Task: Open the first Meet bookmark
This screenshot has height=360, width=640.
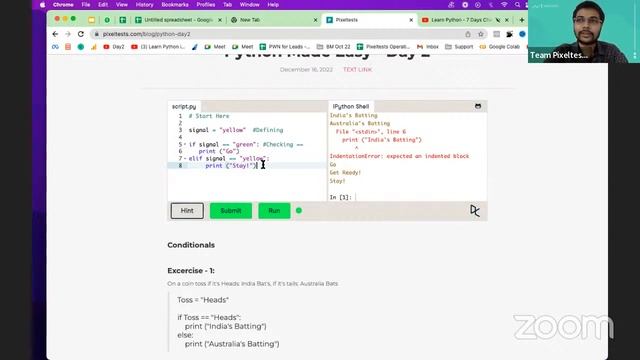Action: (x=215, y=47)
